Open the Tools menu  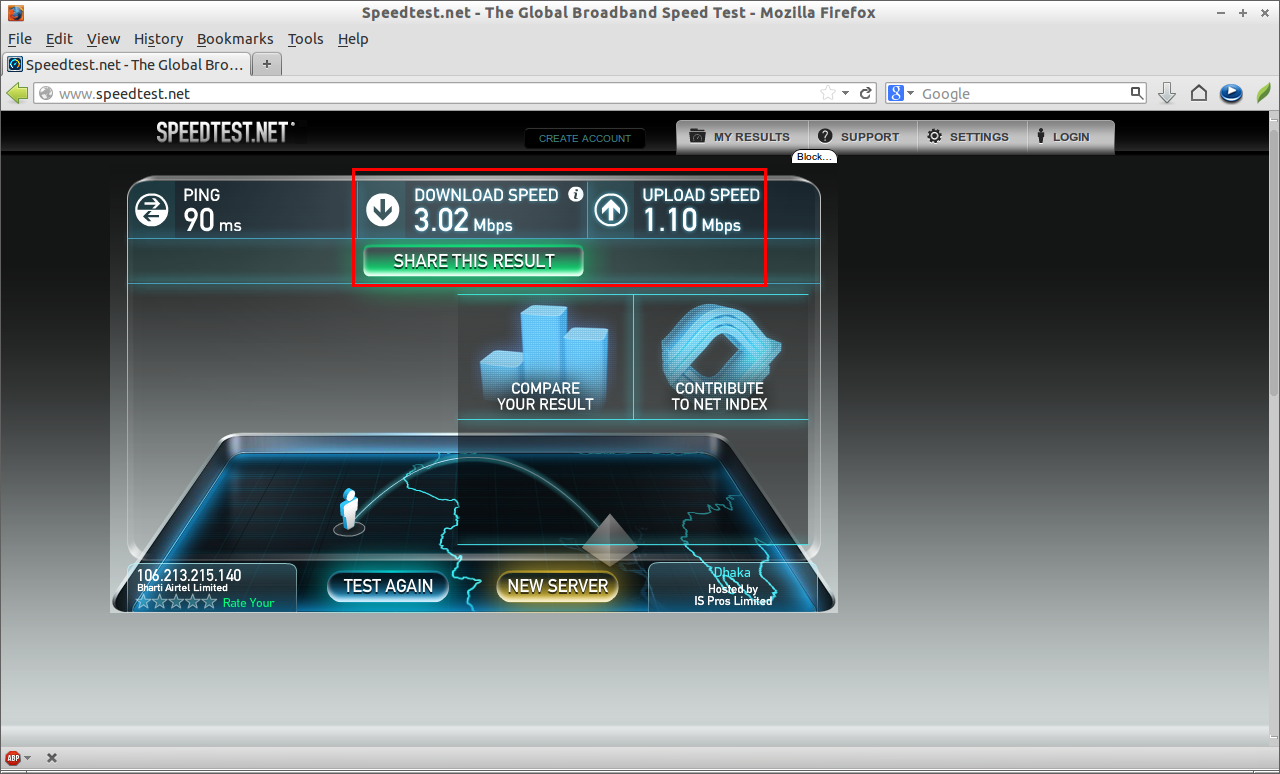tap(305, 39)
